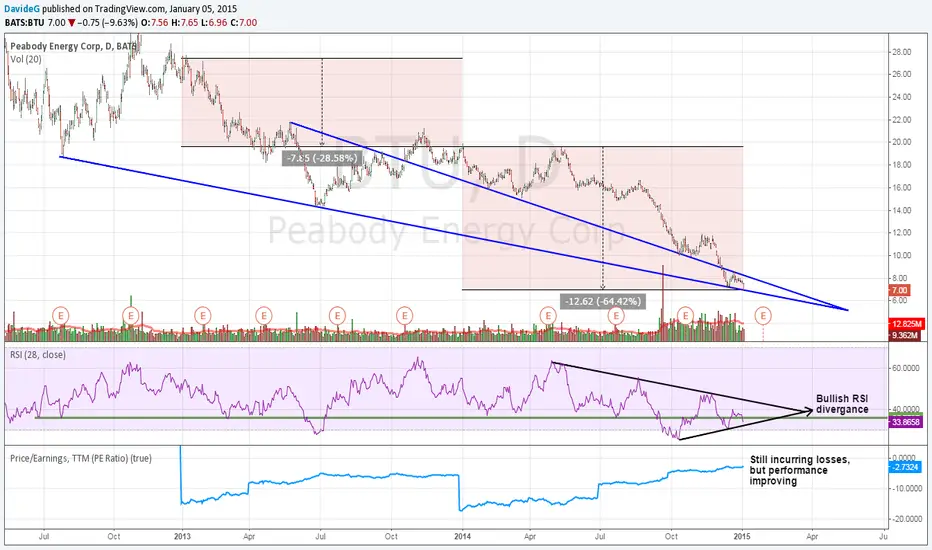Click the 16.00 price axis label

[x=901, y=187]
